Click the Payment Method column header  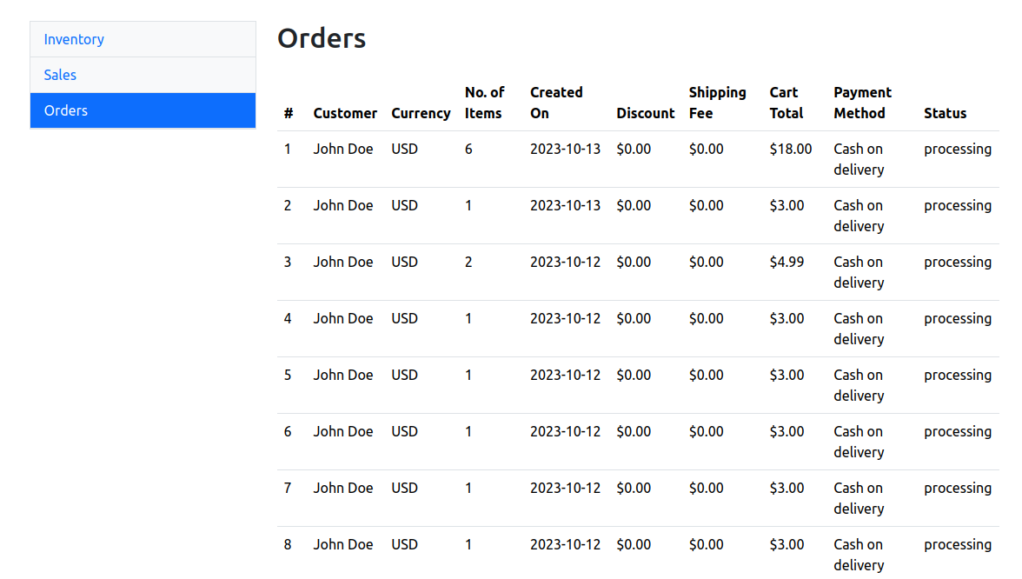(862, 103)
